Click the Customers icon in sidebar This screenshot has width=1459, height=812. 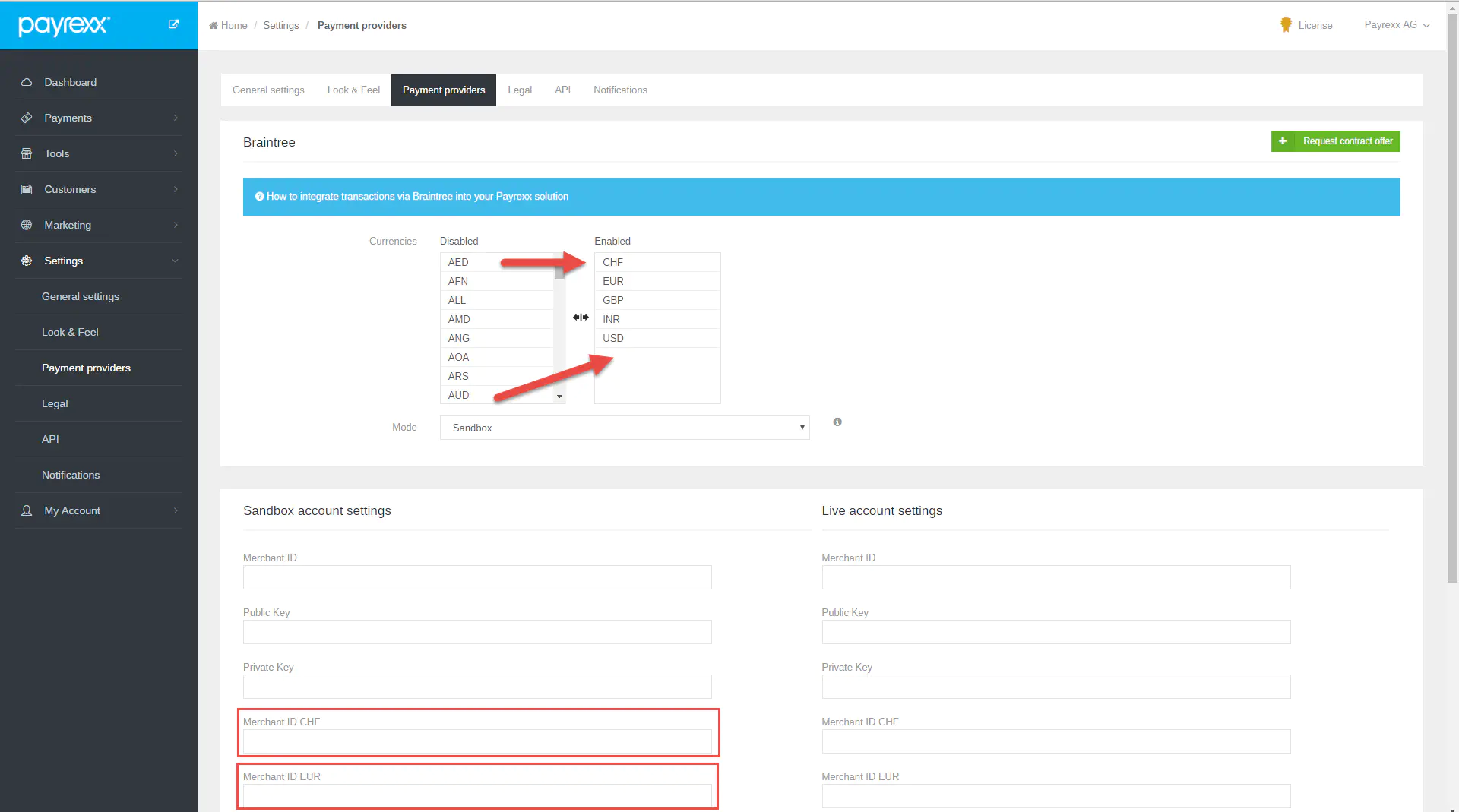(x=27, y=189)
